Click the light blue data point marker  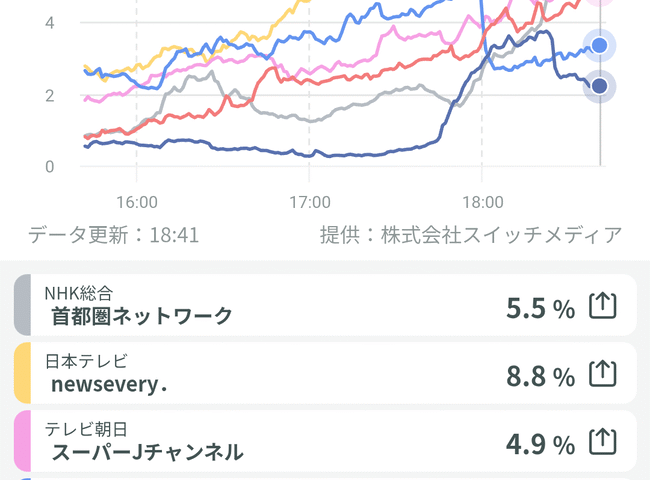click(x=599, y=45)
